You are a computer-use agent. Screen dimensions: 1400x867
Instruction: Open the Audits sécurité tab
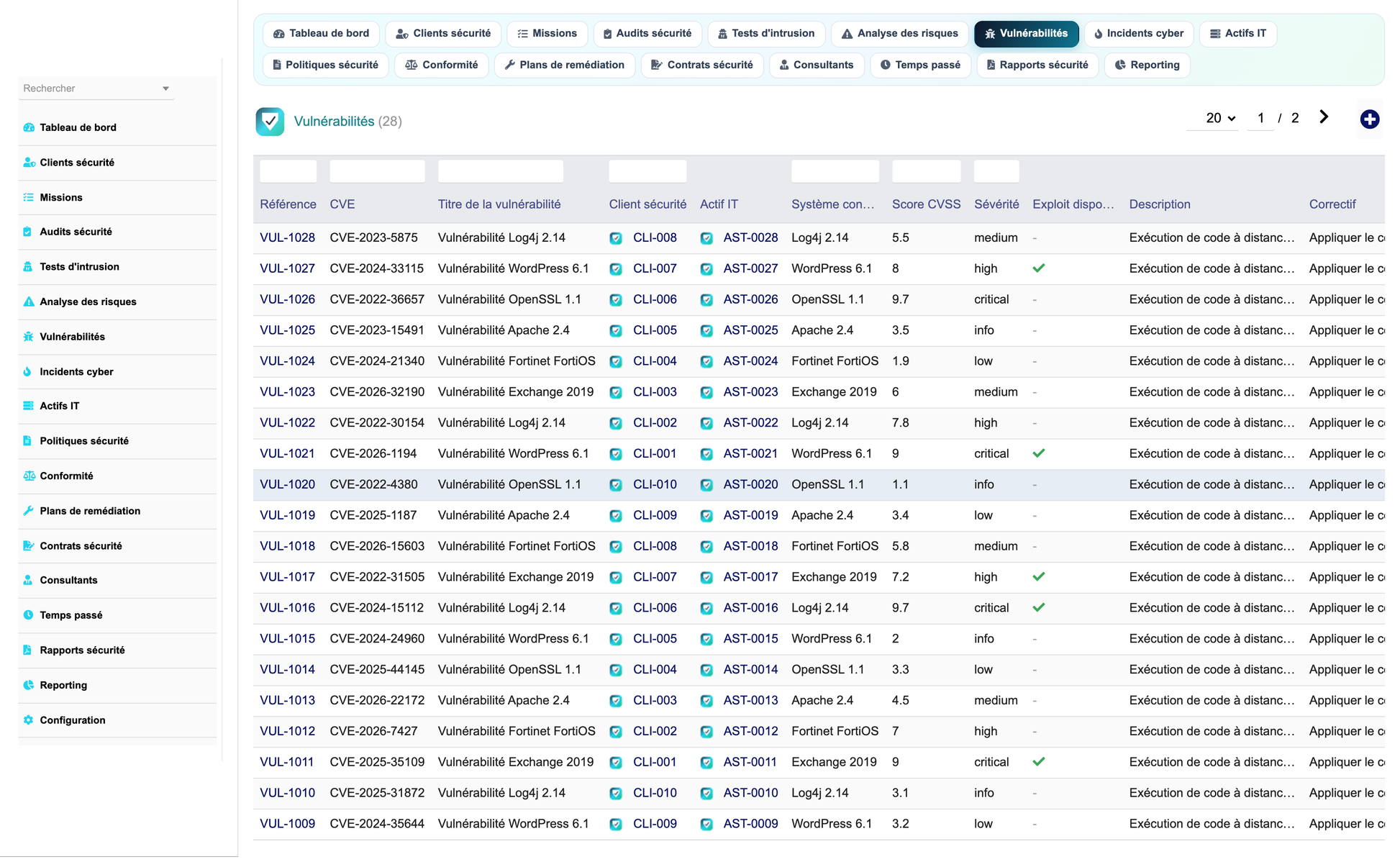[647, 34]
